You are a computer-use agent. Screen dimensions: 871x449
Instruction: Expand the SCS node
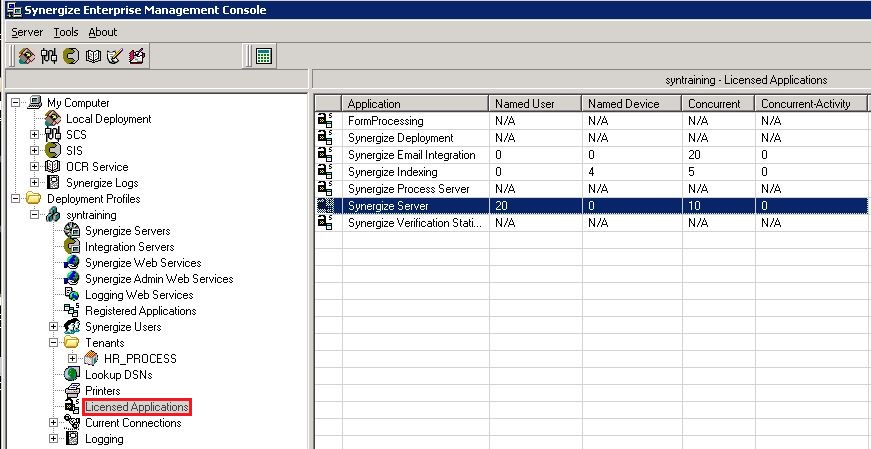point(34,134)
